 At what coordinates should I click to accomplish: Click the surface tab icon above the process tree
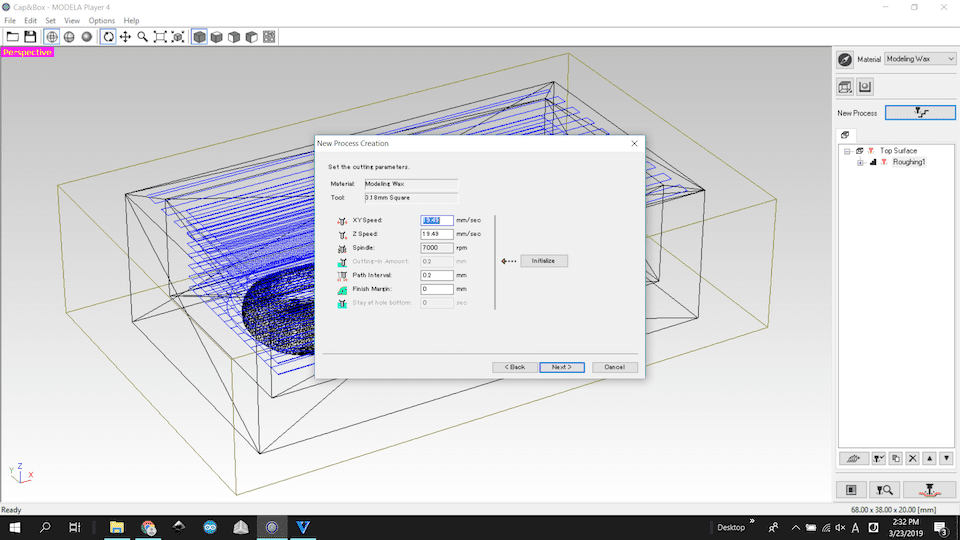coord(845,135)
